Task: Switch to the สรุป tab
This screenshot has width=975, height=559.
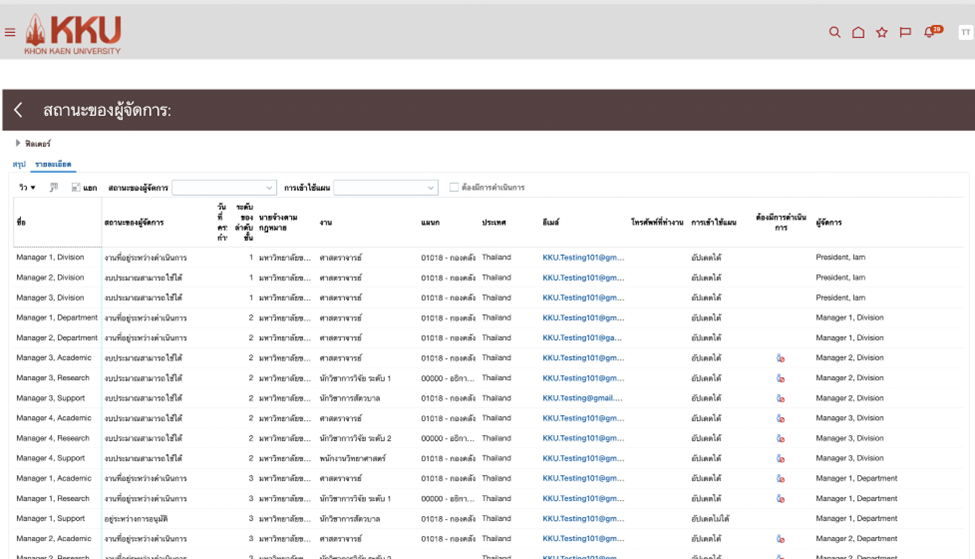Action: (x=18, y=164)
